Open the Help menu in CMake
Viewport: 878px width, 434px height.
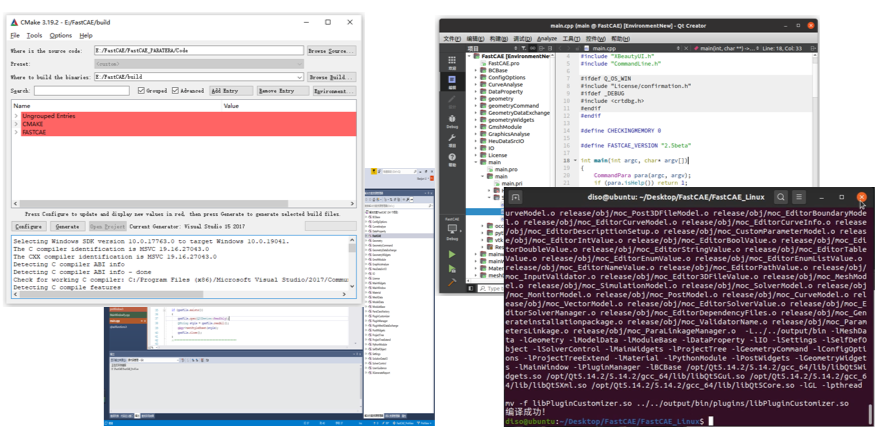[x=86, y=35]
